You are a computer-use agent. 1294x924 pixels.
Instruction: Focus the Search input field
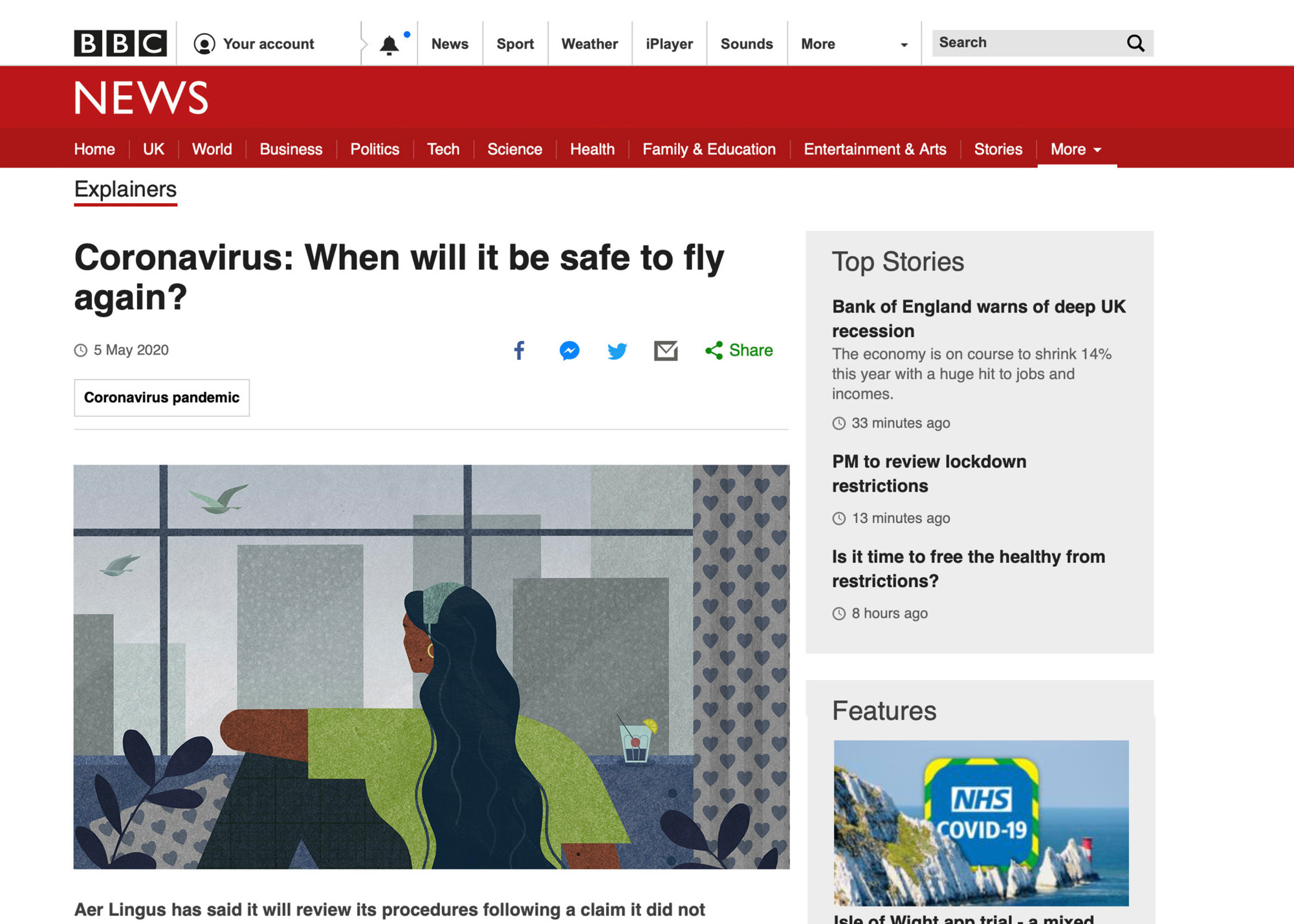(x=1029, y=43)
